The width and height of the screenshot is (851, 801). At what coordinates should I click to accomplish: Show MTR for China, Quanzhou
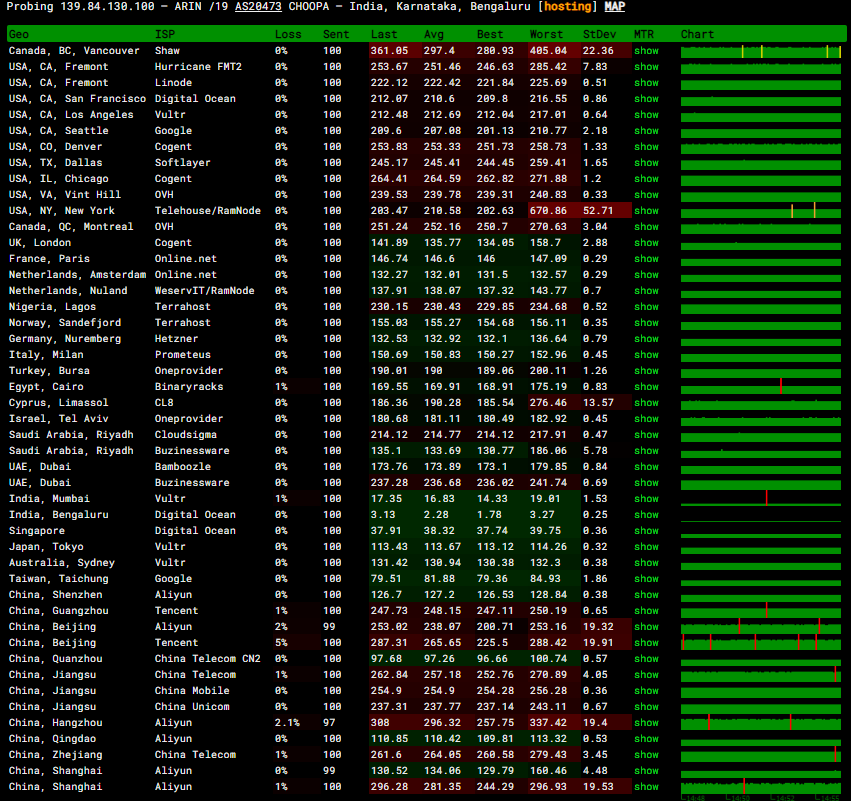pyautogui.click(x=646, y=659)
